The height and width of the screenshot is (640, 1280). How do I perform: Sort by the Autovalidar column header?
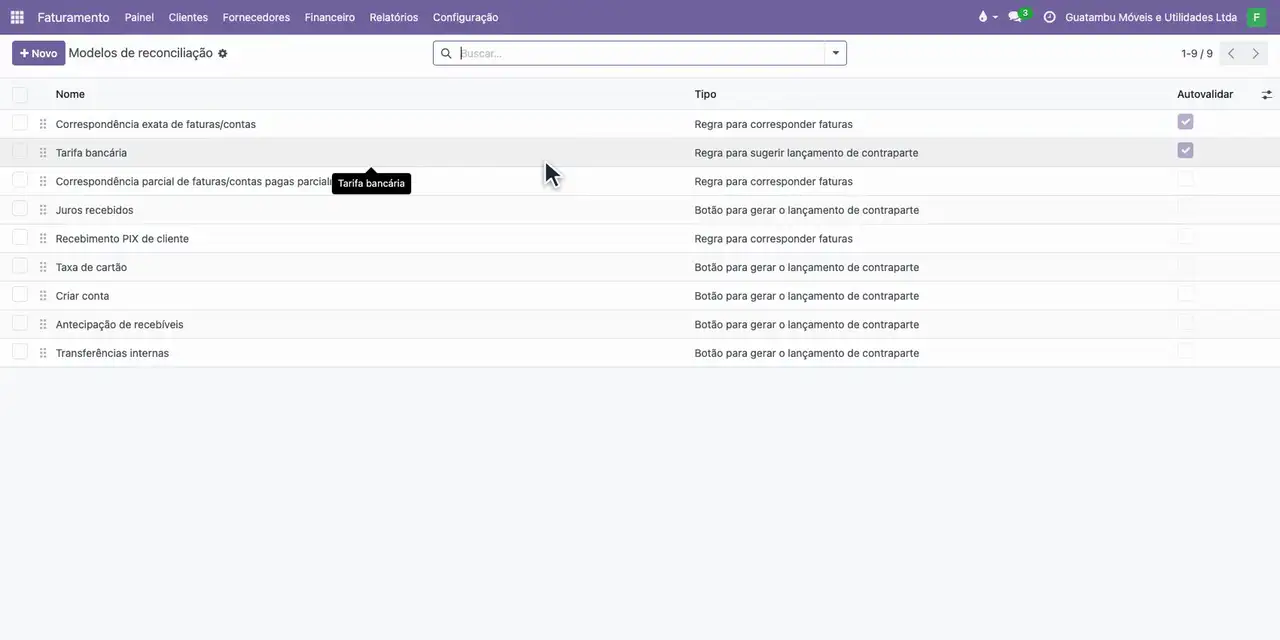(1205, 94)
